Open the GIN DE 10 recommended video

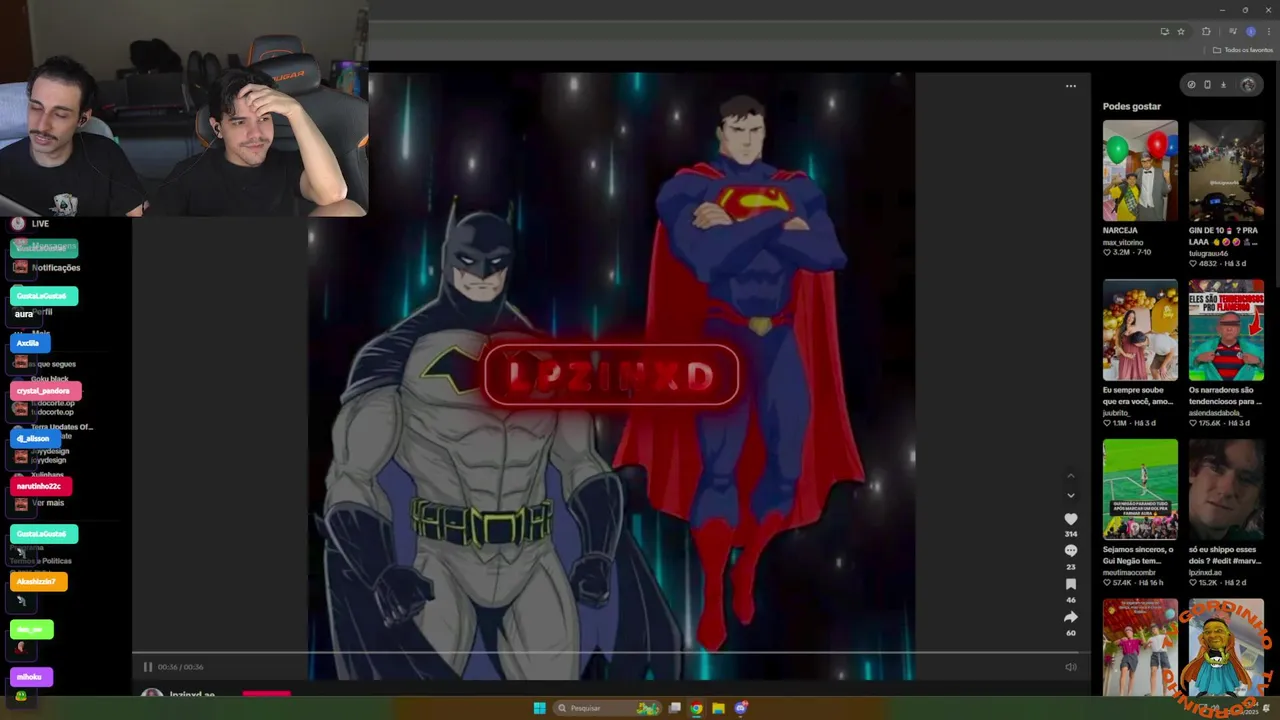(x=1226, y=171)
